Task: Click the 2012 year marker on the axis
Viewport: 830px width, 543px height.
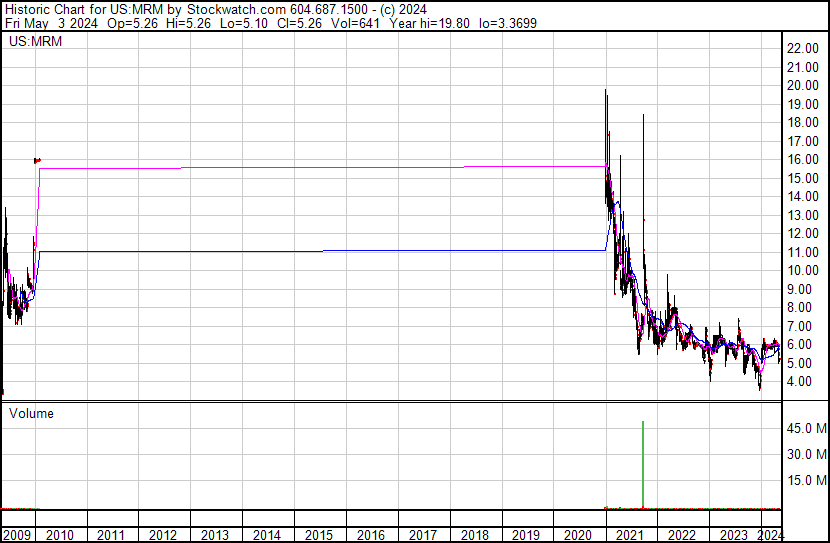Action: point(163,535)
